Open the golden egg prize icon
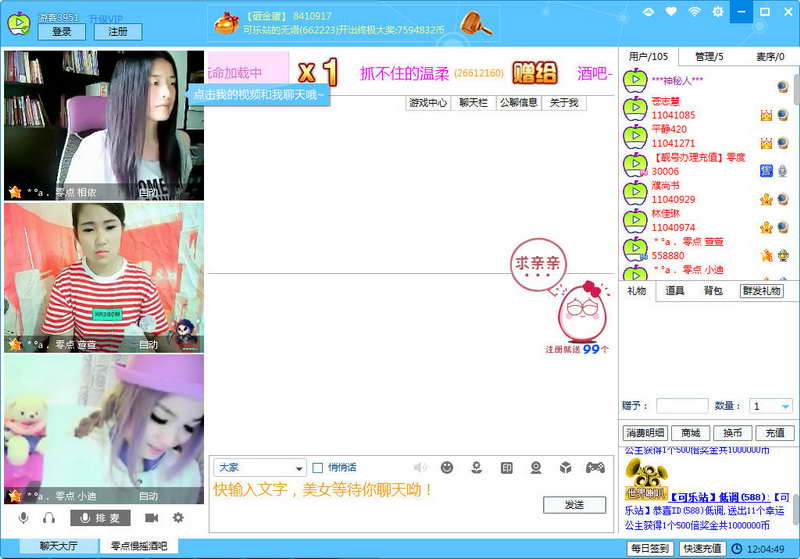Viewport: 800px width, 559px height. (x=226, y=23)
